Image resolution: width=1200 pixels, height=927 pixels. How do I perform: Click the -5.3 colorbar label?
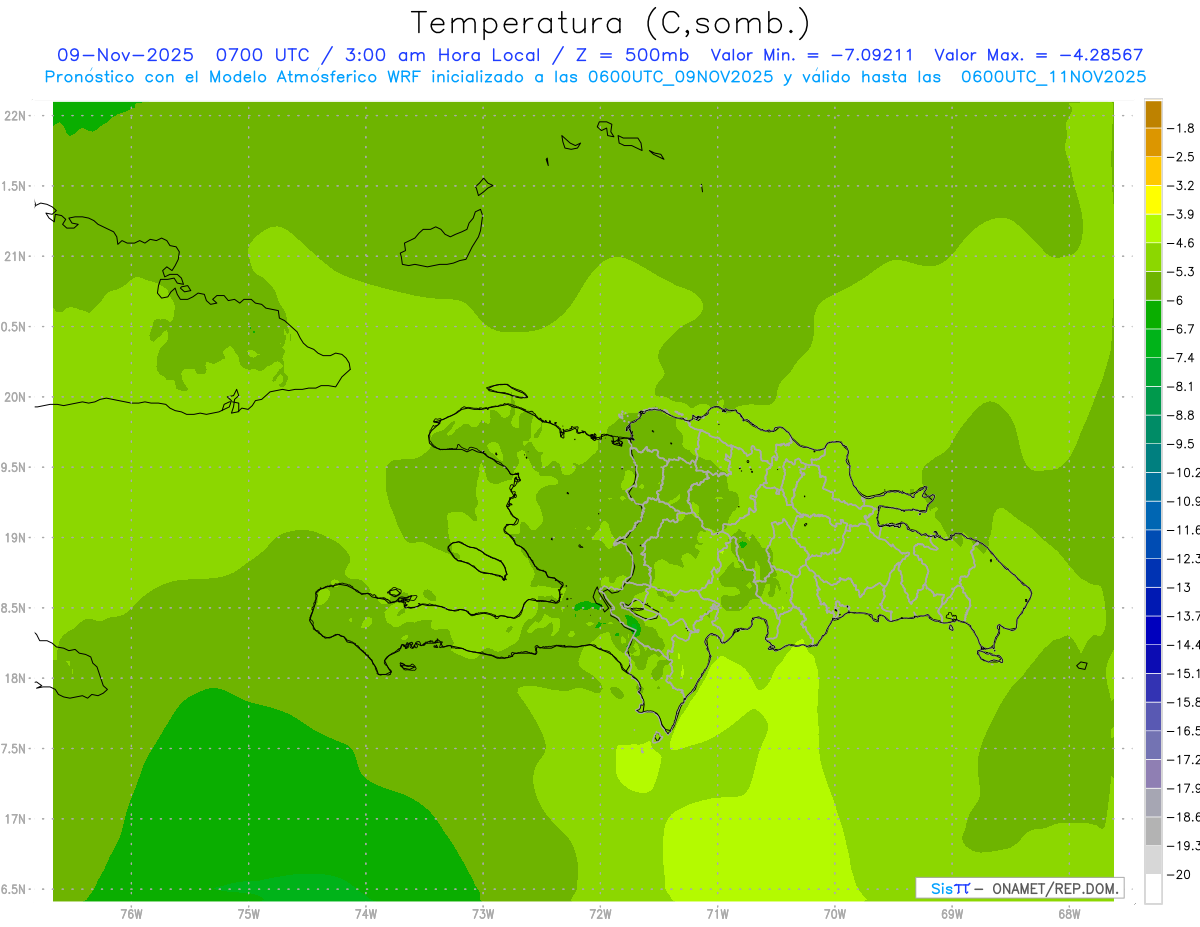(1183, 271)
